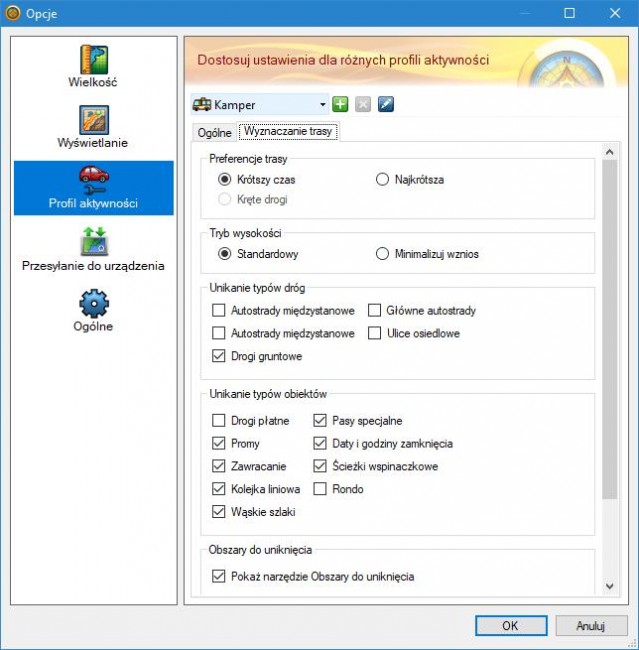The height and width of the screenshot is (650, 639).
Task: Uncheck the Kolejka liniowa checkbox
Action: (219, 489)
